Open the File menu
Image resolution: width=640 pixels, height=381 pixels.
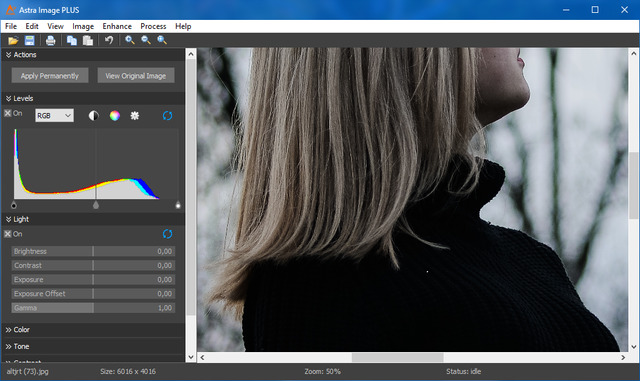click(x=11, y=26)
